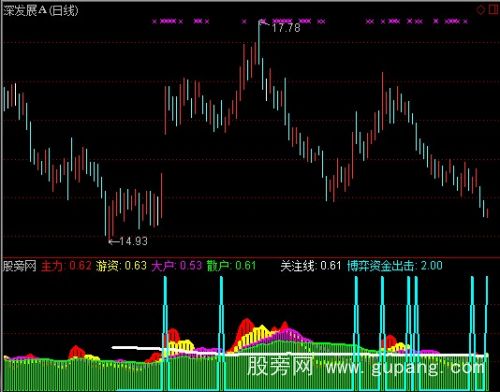Select the 博弈资金出击: 2.00 indicator value
The image size is (500, 392).
395,266
